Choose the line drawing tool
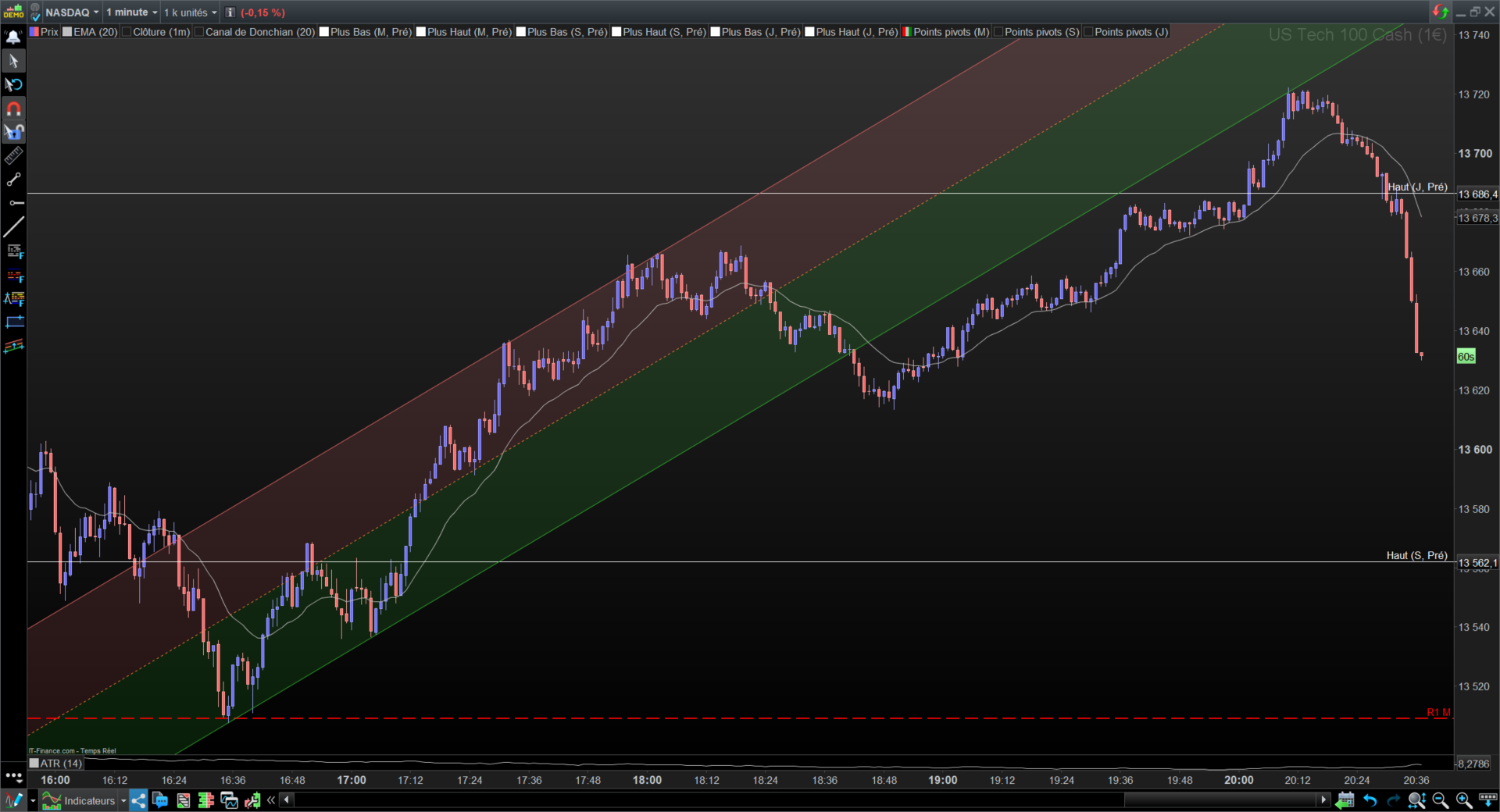The height and width of the screenshot is (812, 1500). click(13, 227)
